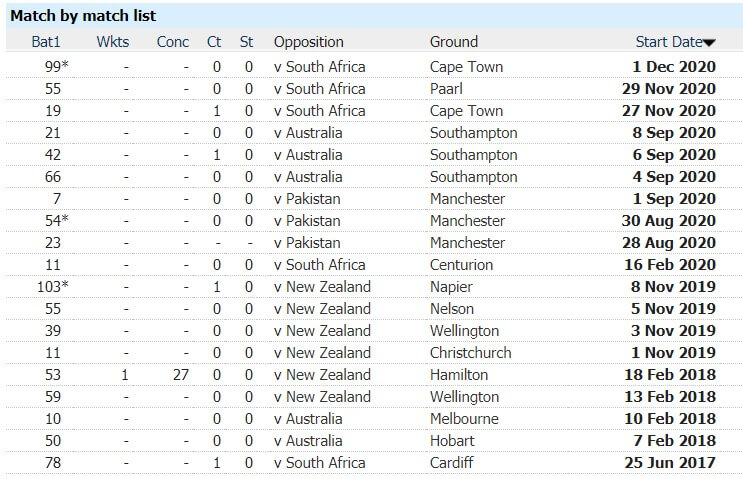Select the 99* row at Cape Town
This screenshot has height=479, width=743.
click(x=374, y=67)
